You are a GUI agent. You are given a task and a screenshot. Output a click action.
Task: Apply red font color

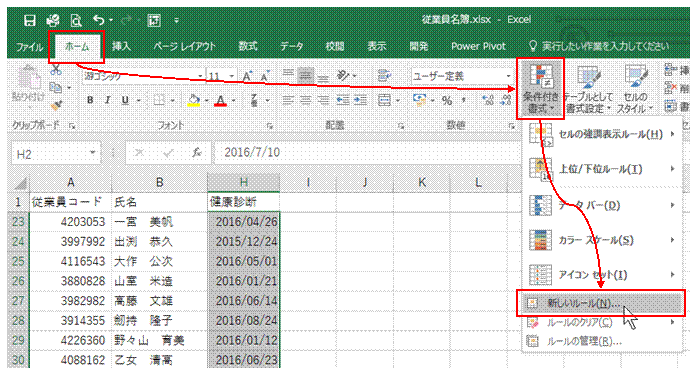(221, 101)
